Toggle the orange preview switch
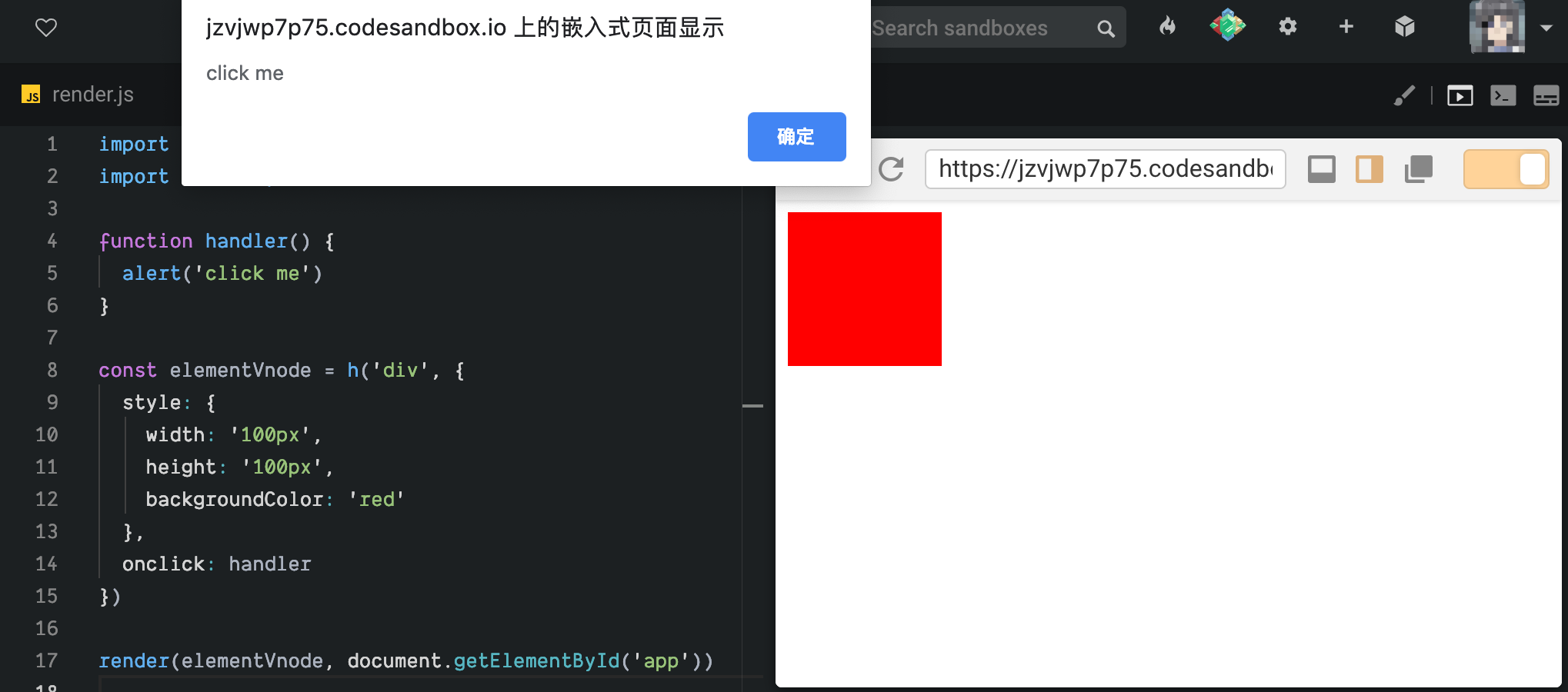 tap(1506, 169)
